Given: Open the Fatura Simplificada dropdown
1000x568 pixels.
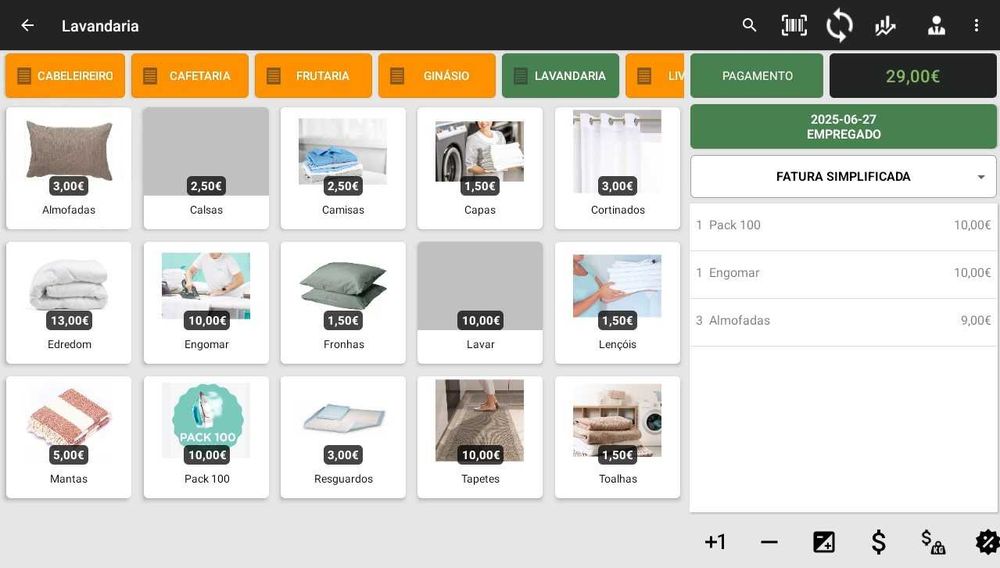Looking at the screenshot, I should 843,177.
